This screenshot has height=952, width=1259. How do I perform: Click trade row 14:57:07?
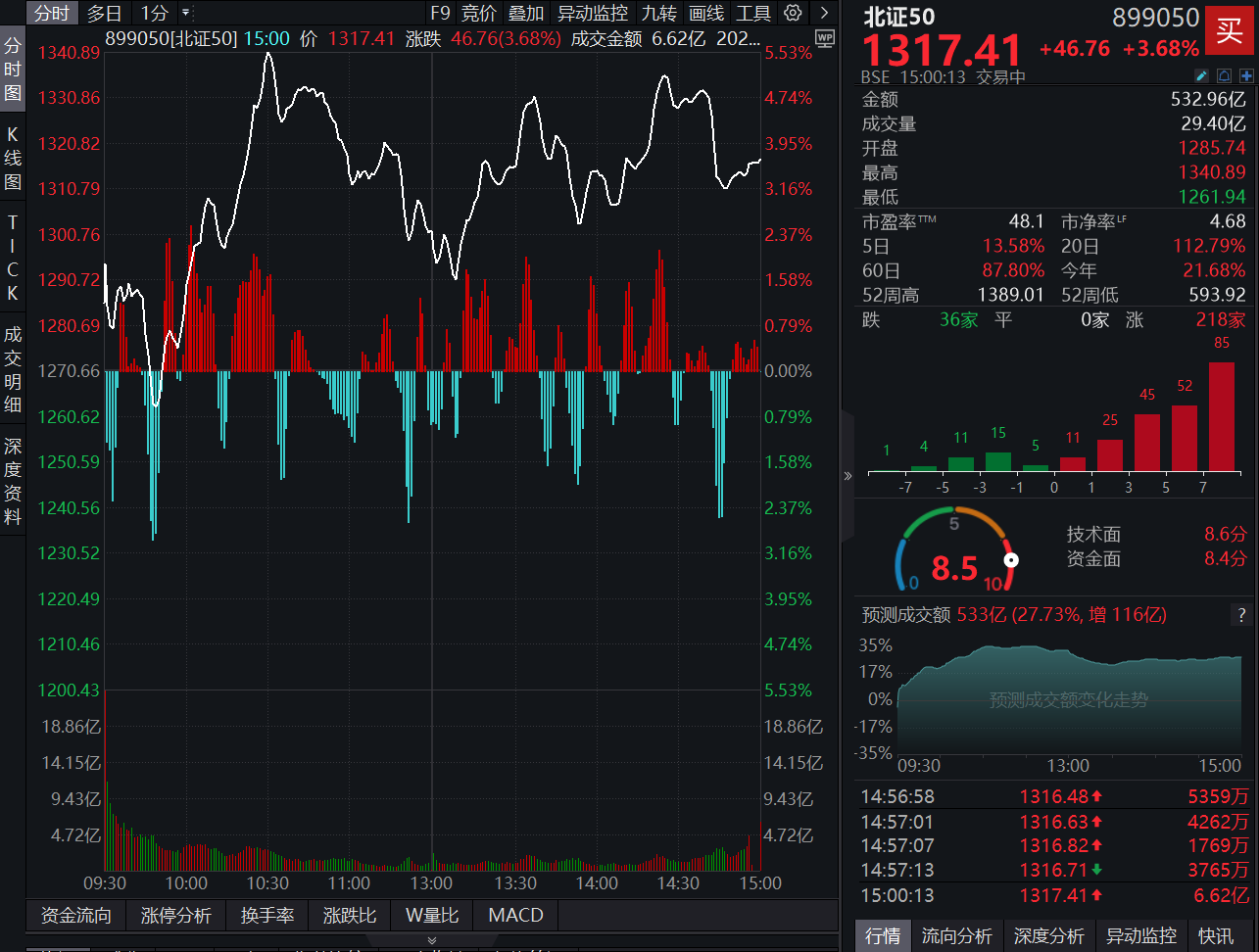point(1054,845)
